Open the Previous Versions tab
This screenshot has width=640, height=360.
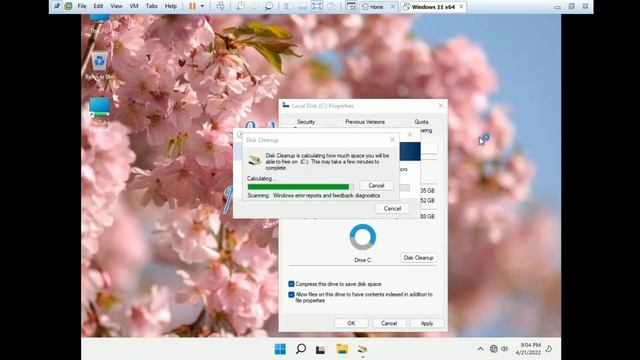click(x=365, y=122)
